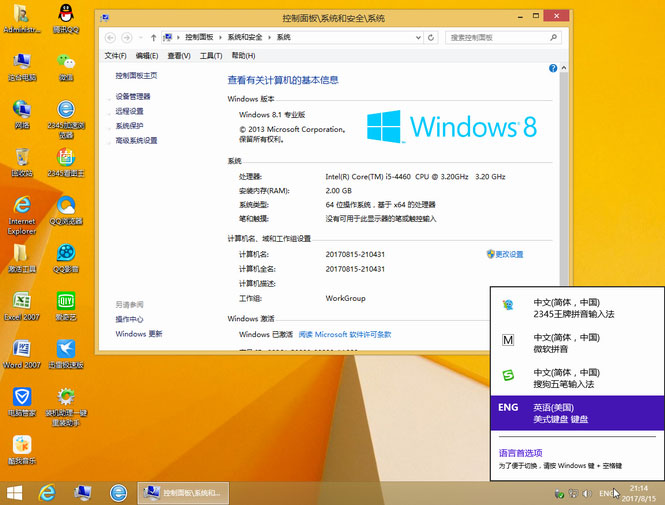Click the Back navigation arrow
Viewport: 665px width, 505px height.
click(x=110, y=38)
